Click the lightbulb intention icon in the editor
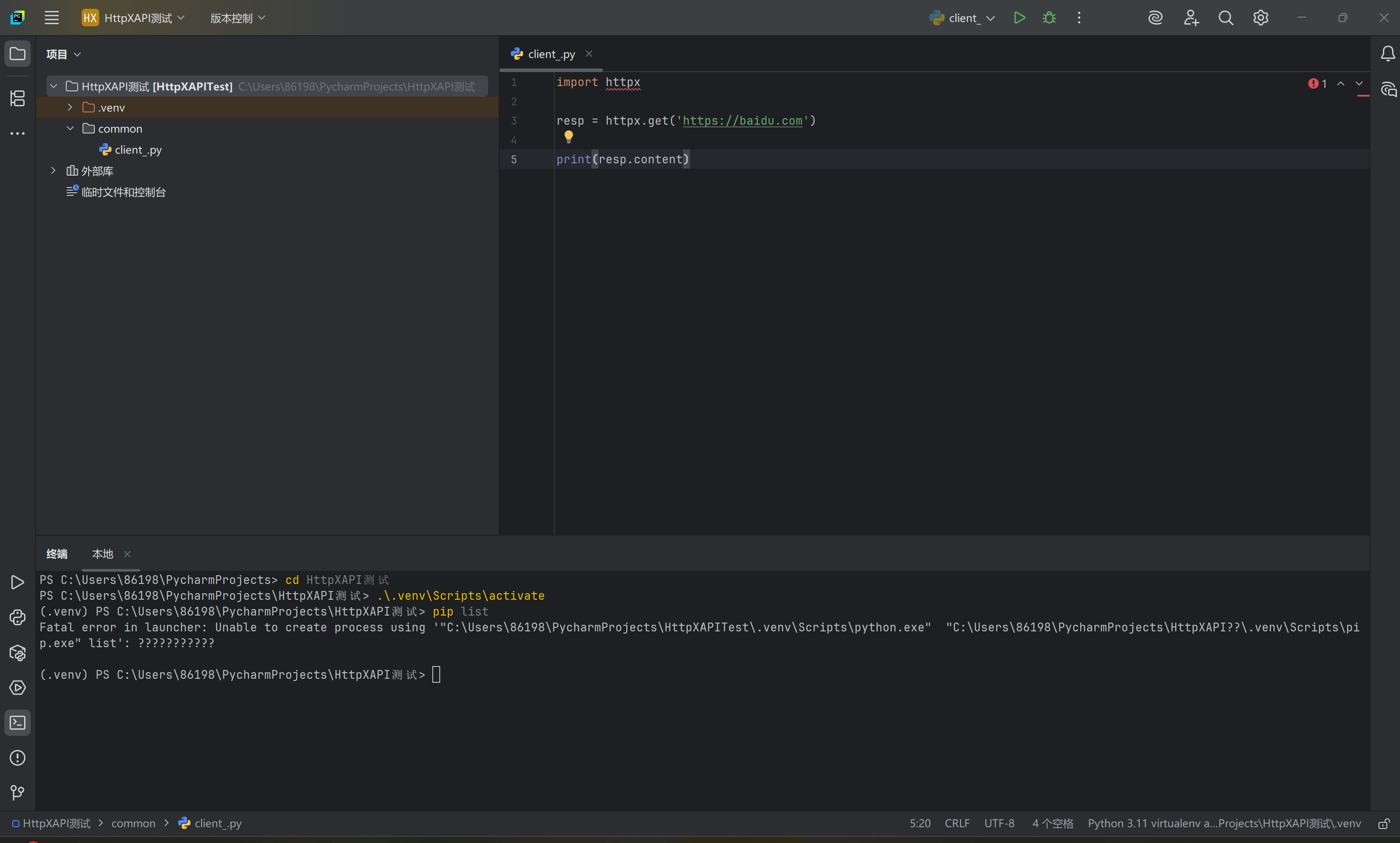 coord(569,137)
